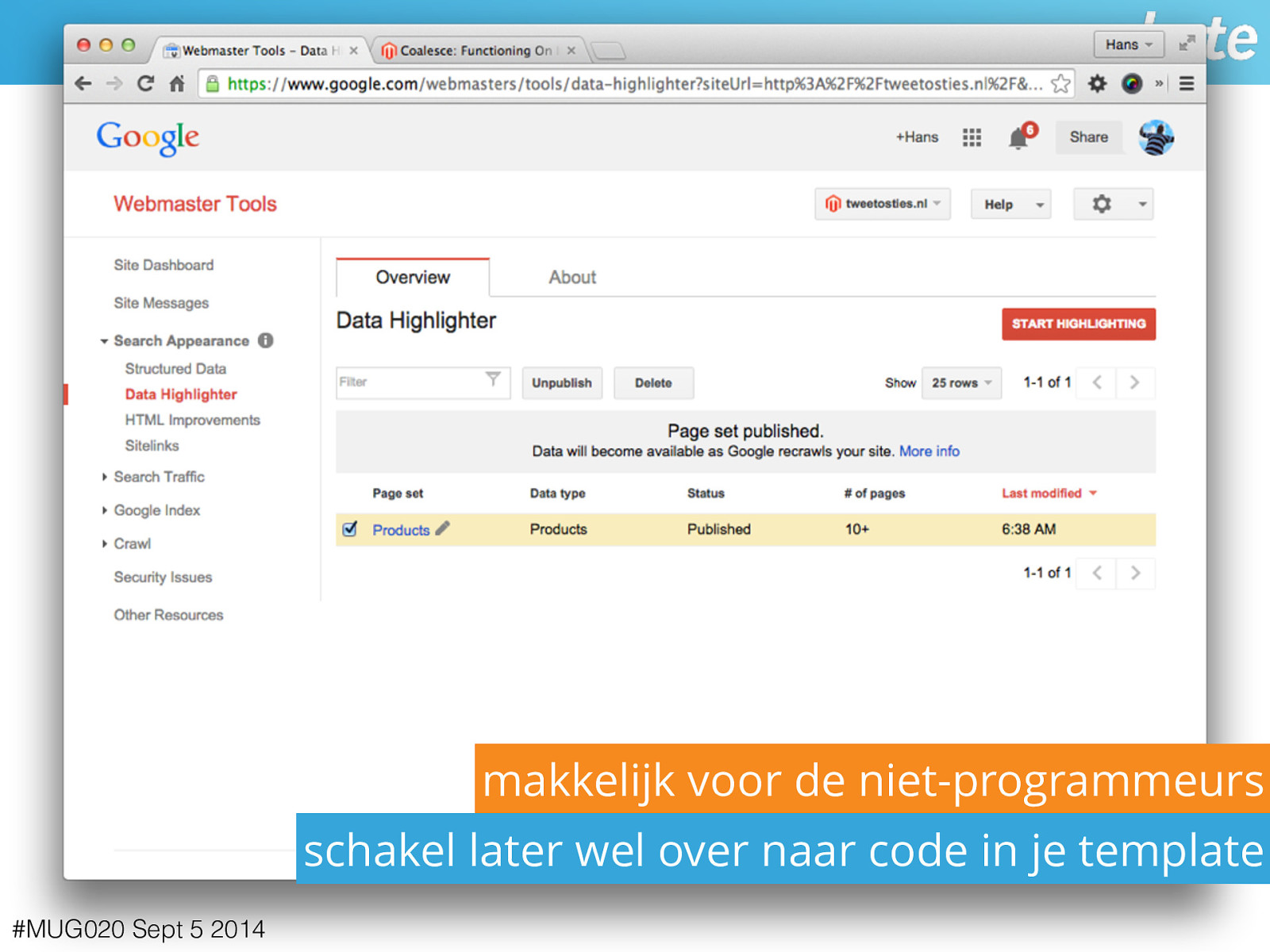Switch to Coalesce: Functioning On browser tab

(476, 51)
